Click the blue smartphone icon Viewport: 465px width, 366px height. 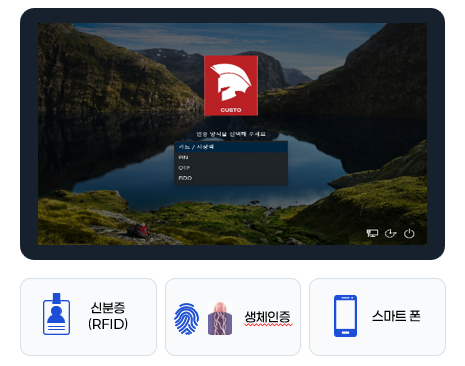(345, 316)
